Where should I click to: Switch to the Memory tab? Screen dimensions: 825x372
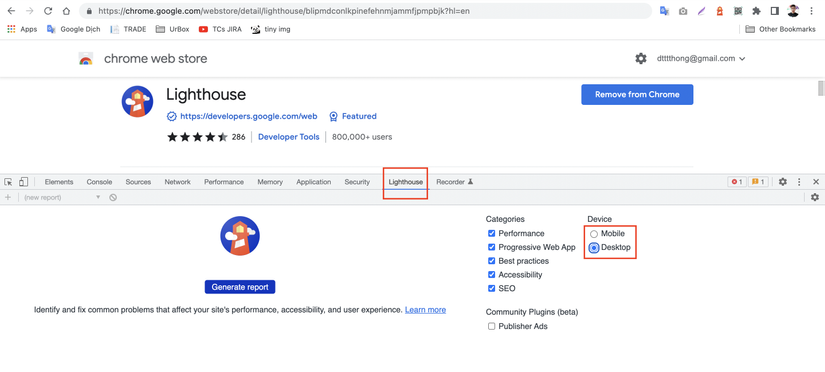[270, 182]
